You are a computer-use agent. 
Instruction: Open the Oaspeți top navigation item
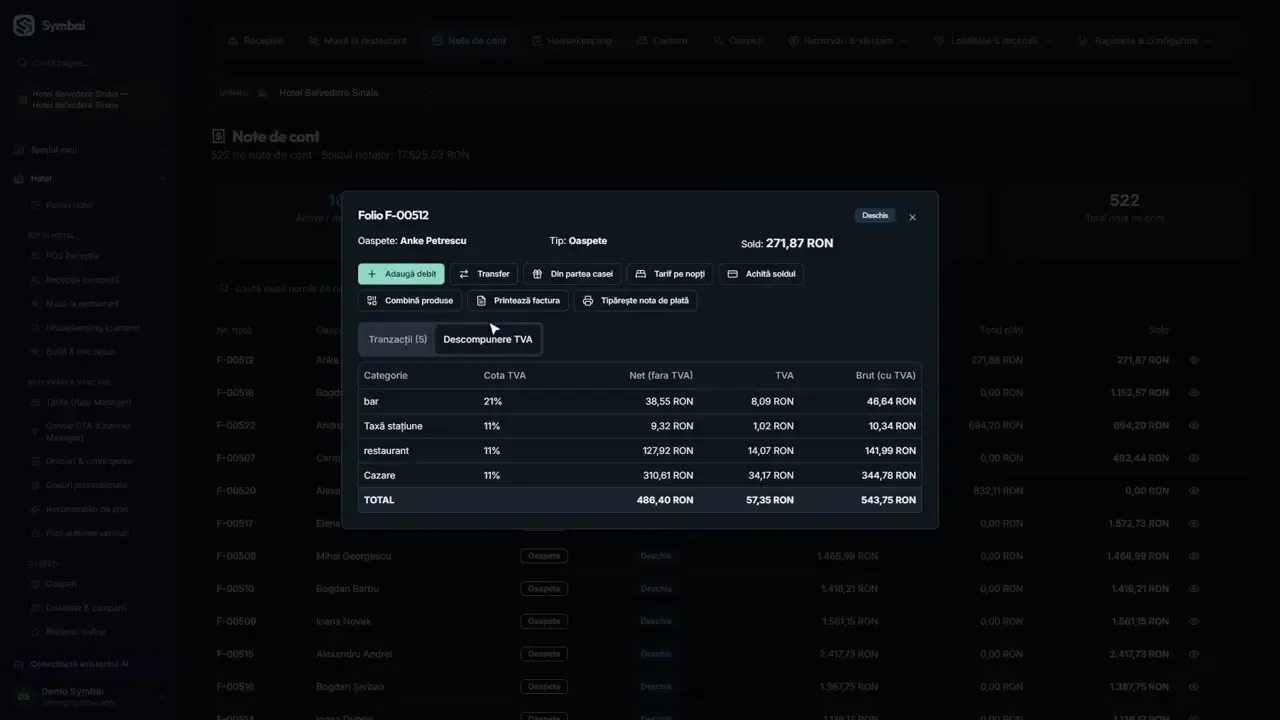pyautogui.click(x=738, y=41)
